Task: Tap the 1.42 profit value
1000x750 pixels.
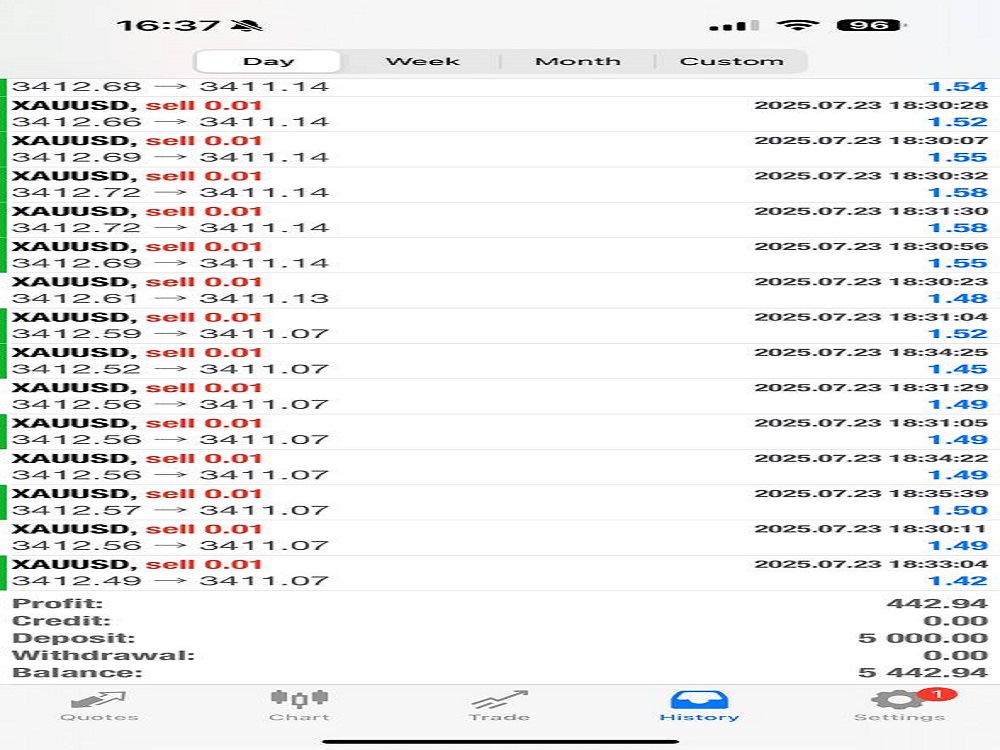Action: pyautogui.click(x=957, y=581)
